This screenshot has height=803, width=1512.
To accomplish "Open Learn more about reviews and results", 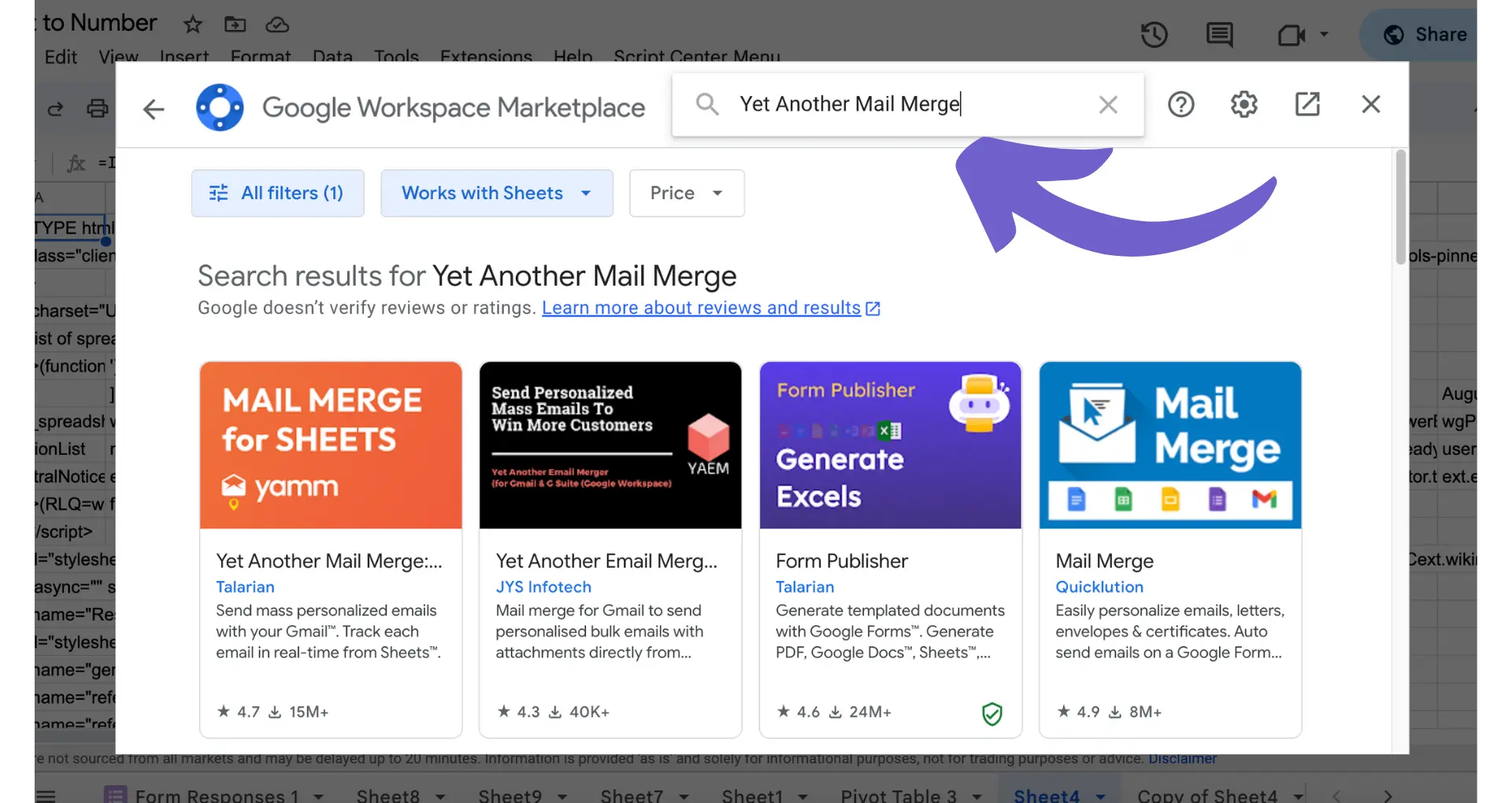I will point(701,308).
